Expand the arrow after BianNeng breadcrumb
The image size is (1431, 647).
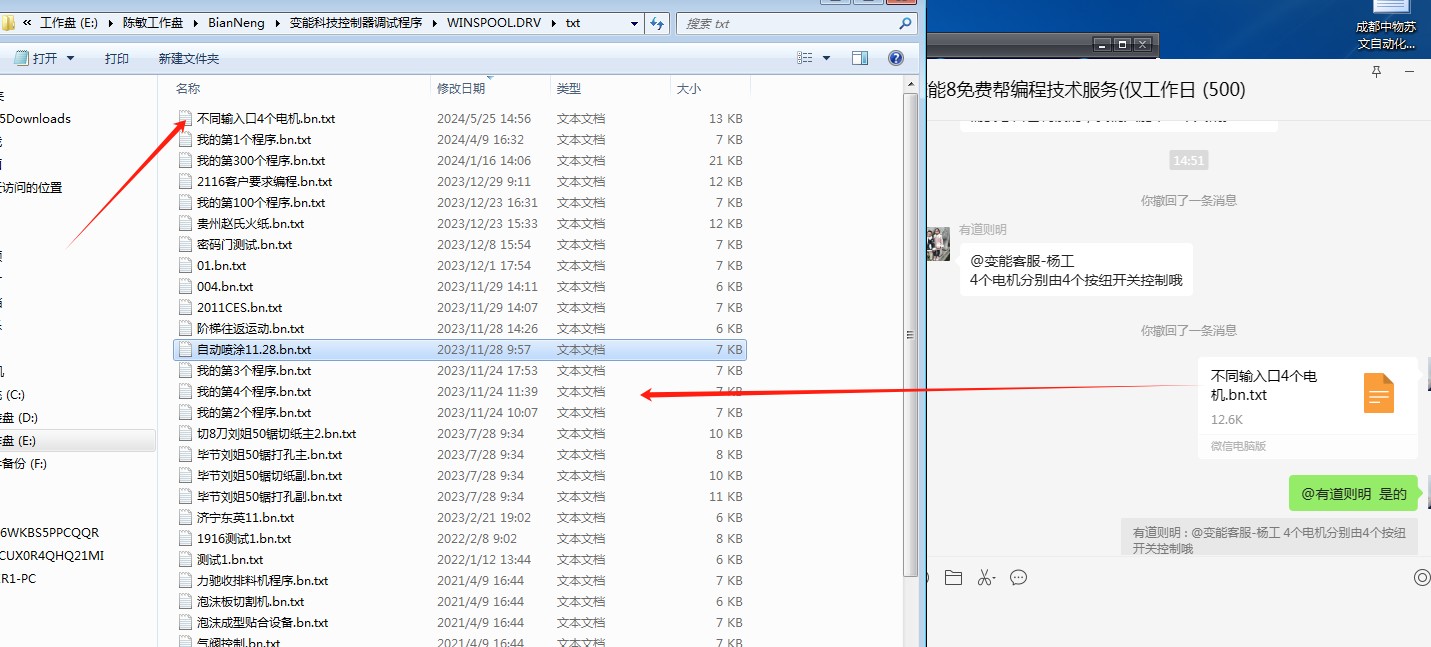coord(277,23)
